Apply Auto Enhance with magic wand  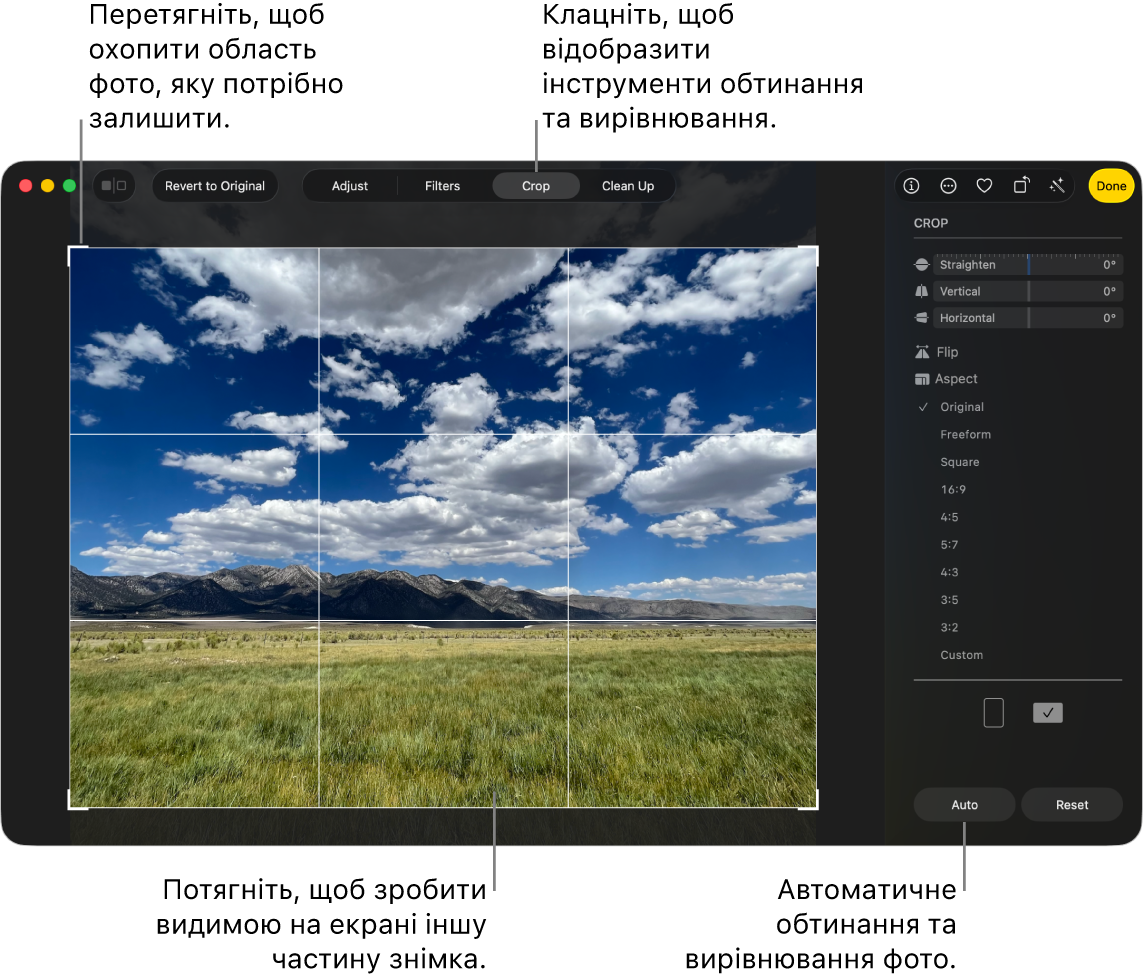pyautogui.click(x=1057, y=186)
